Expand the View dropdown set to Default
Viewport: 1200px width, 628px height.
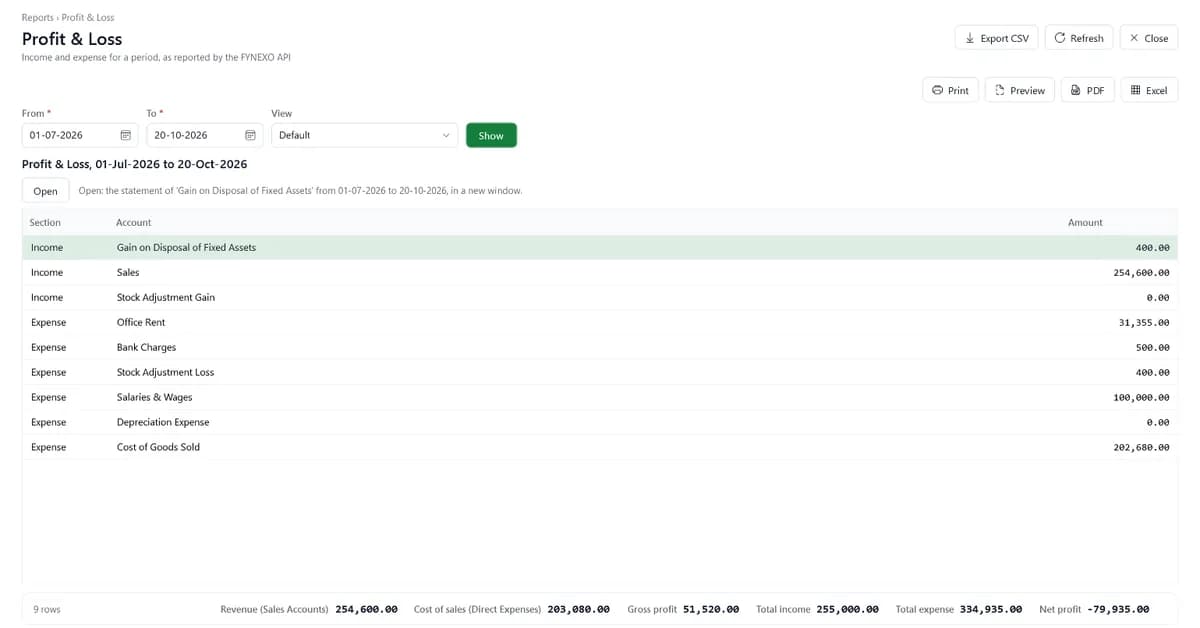(364, 135)
